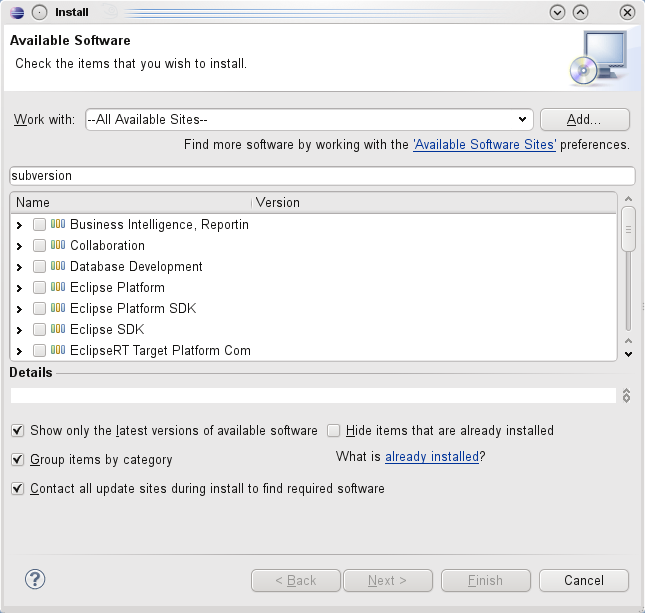This screenshot has width=645, height=613.
Task: Click the Next > button
Action: [388, 580]
